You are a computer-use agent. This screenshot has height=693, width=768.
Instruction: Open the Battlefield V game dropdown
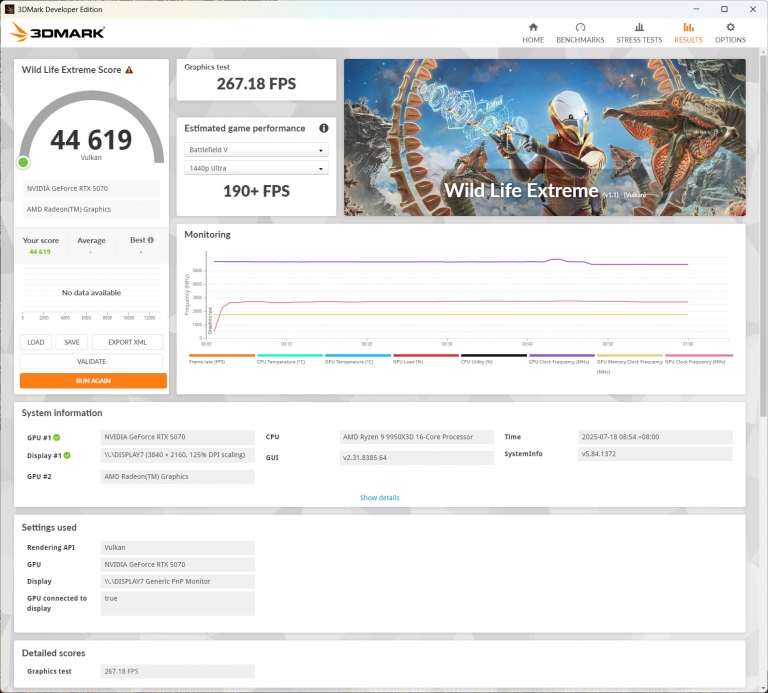256,150
